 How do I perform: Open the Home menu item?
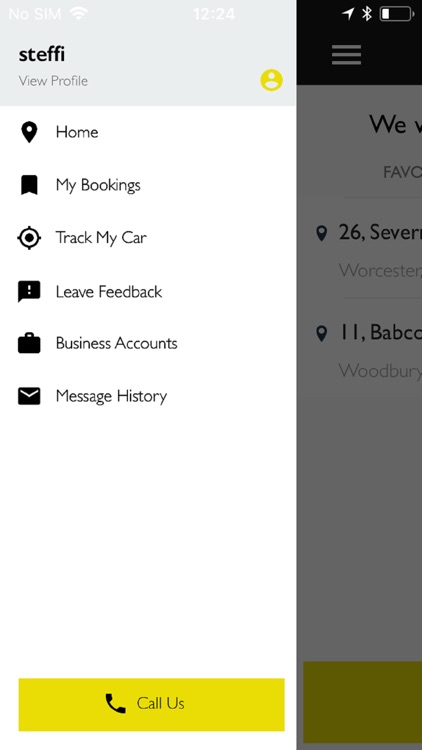tap(148, 132)
